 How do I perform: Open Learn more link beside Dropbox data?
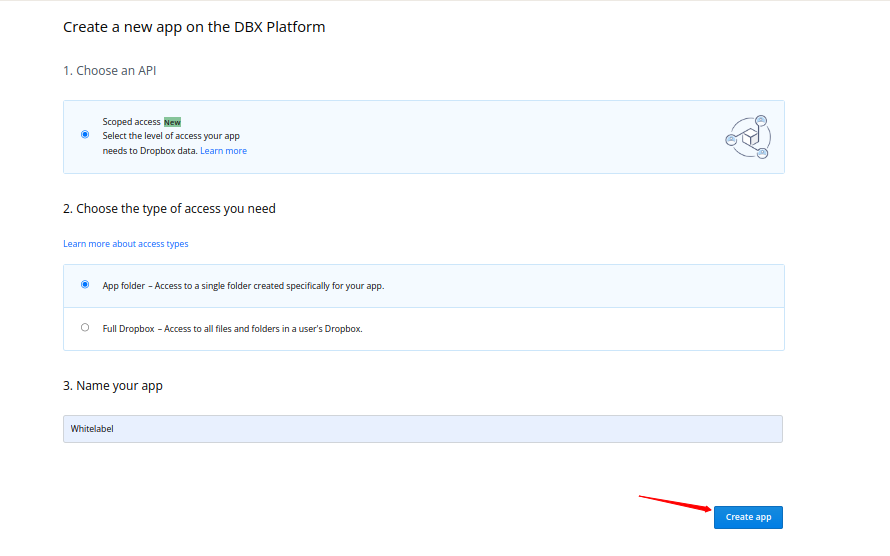coord(223,151)
